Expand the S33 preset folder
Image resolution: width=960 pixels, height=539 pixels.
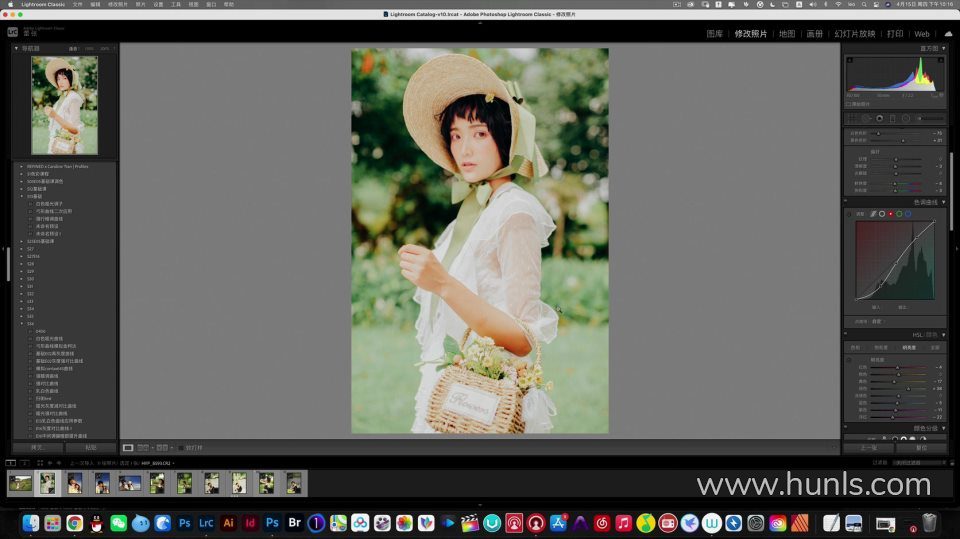[x=21, y=301]
